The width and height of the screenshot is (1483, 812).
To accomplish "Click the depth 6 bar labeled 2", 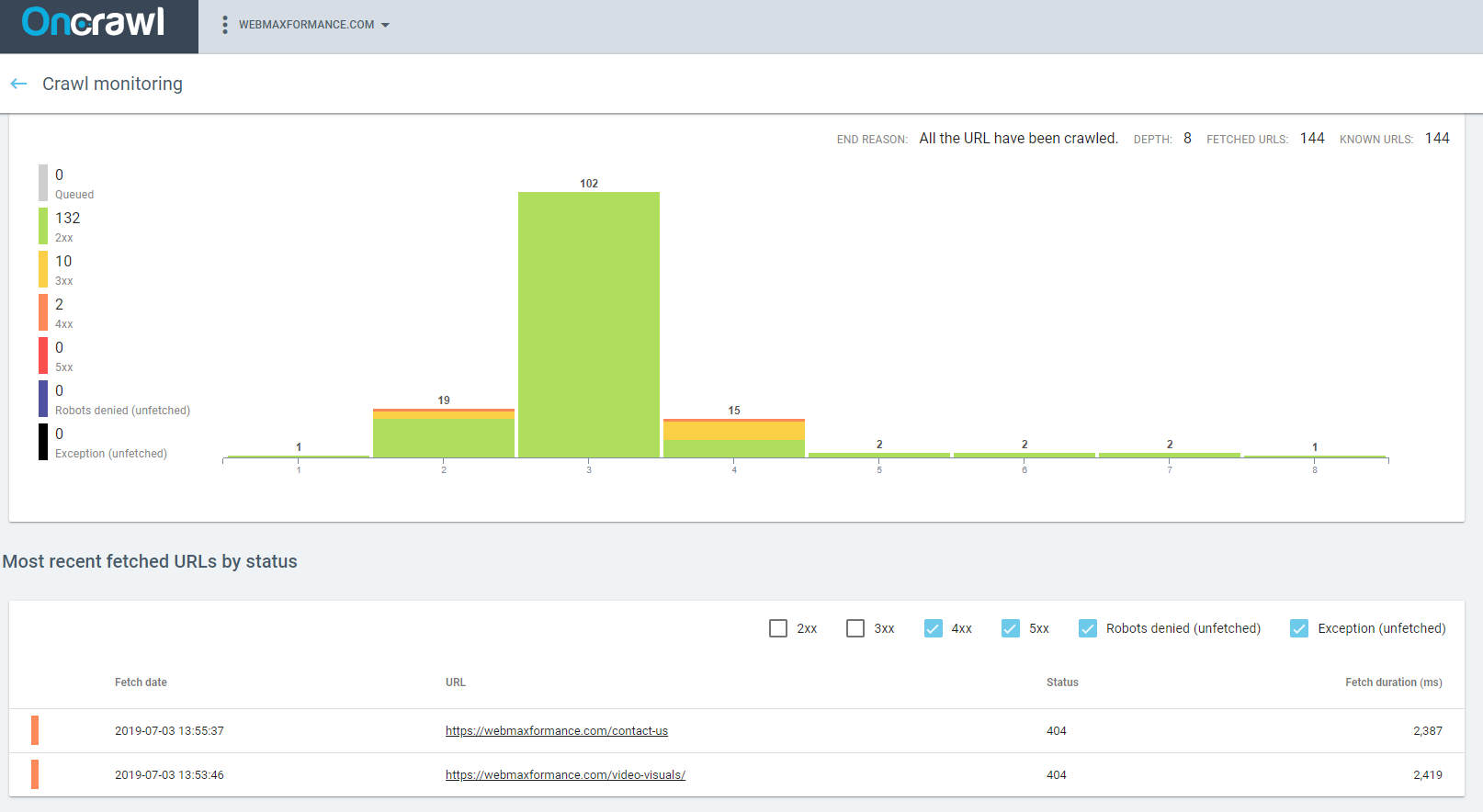I will pos(1025,455).
